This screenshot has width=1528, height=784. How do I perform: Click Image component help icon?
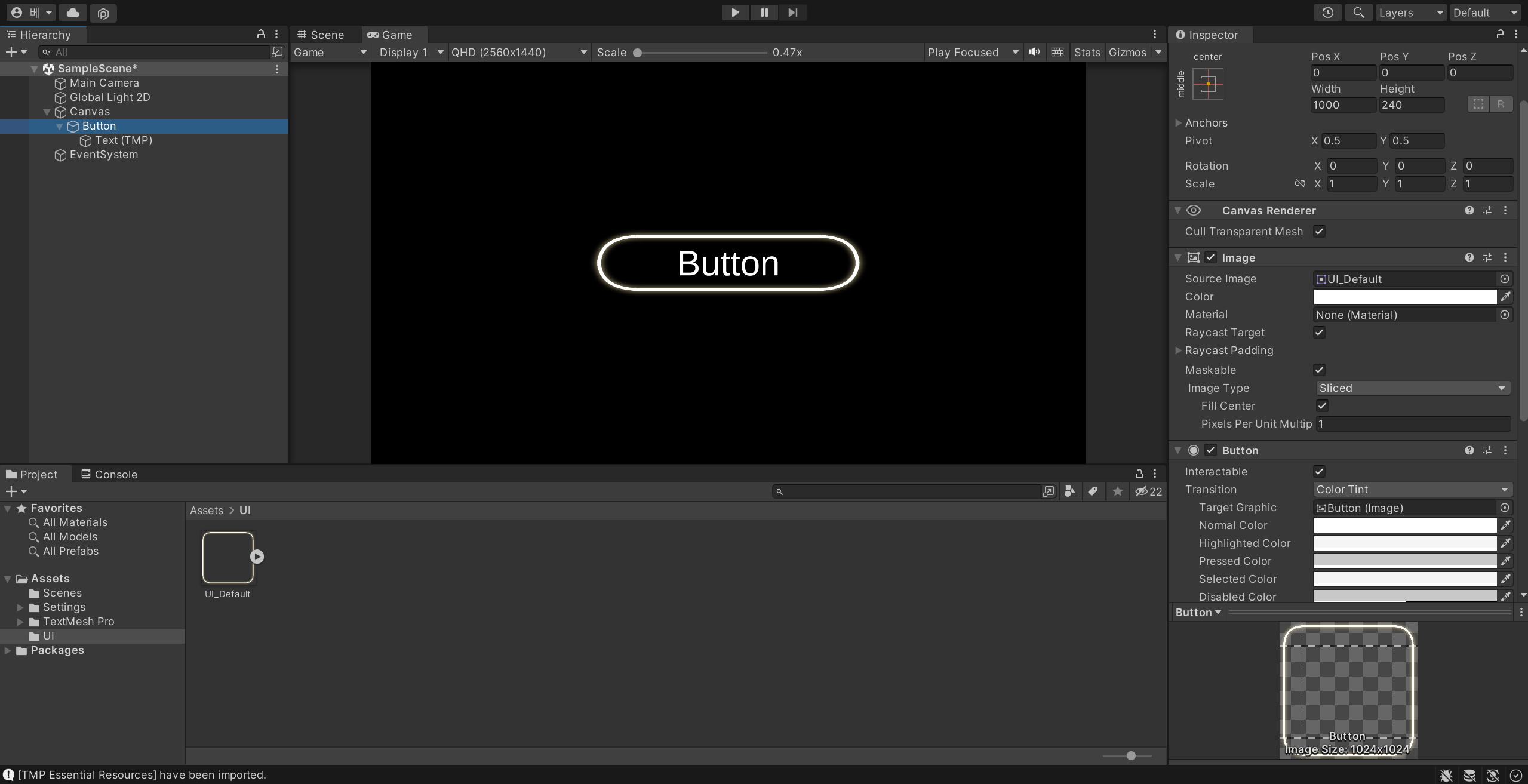1469,257
